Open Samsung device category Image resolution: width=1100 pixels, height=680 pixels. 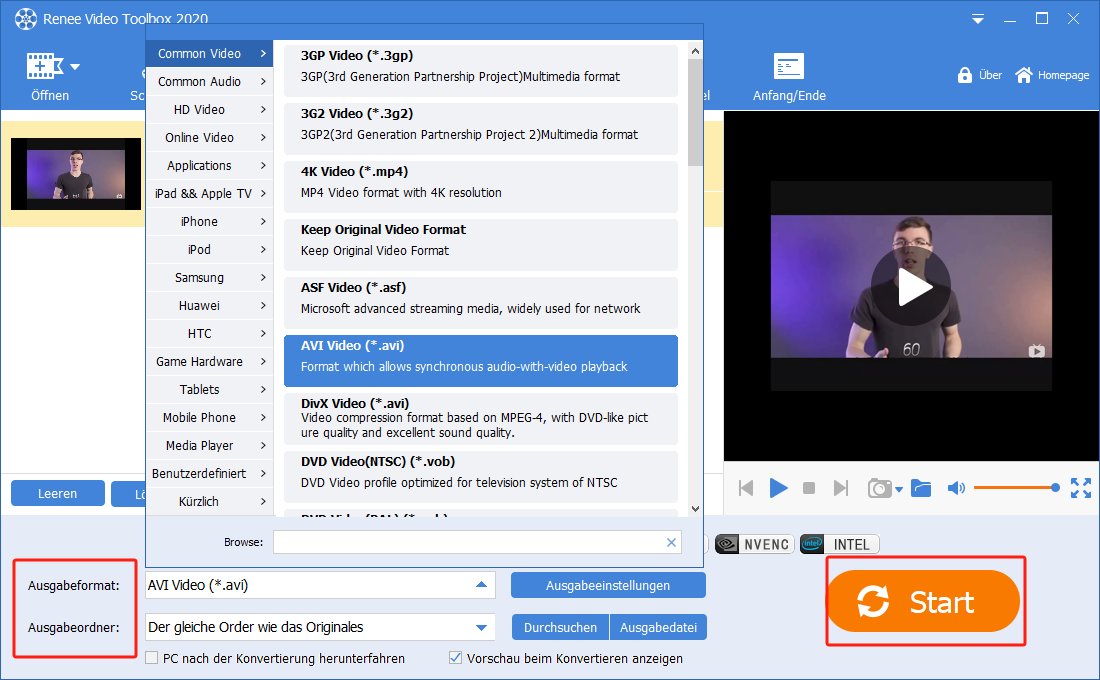[209, 278]
